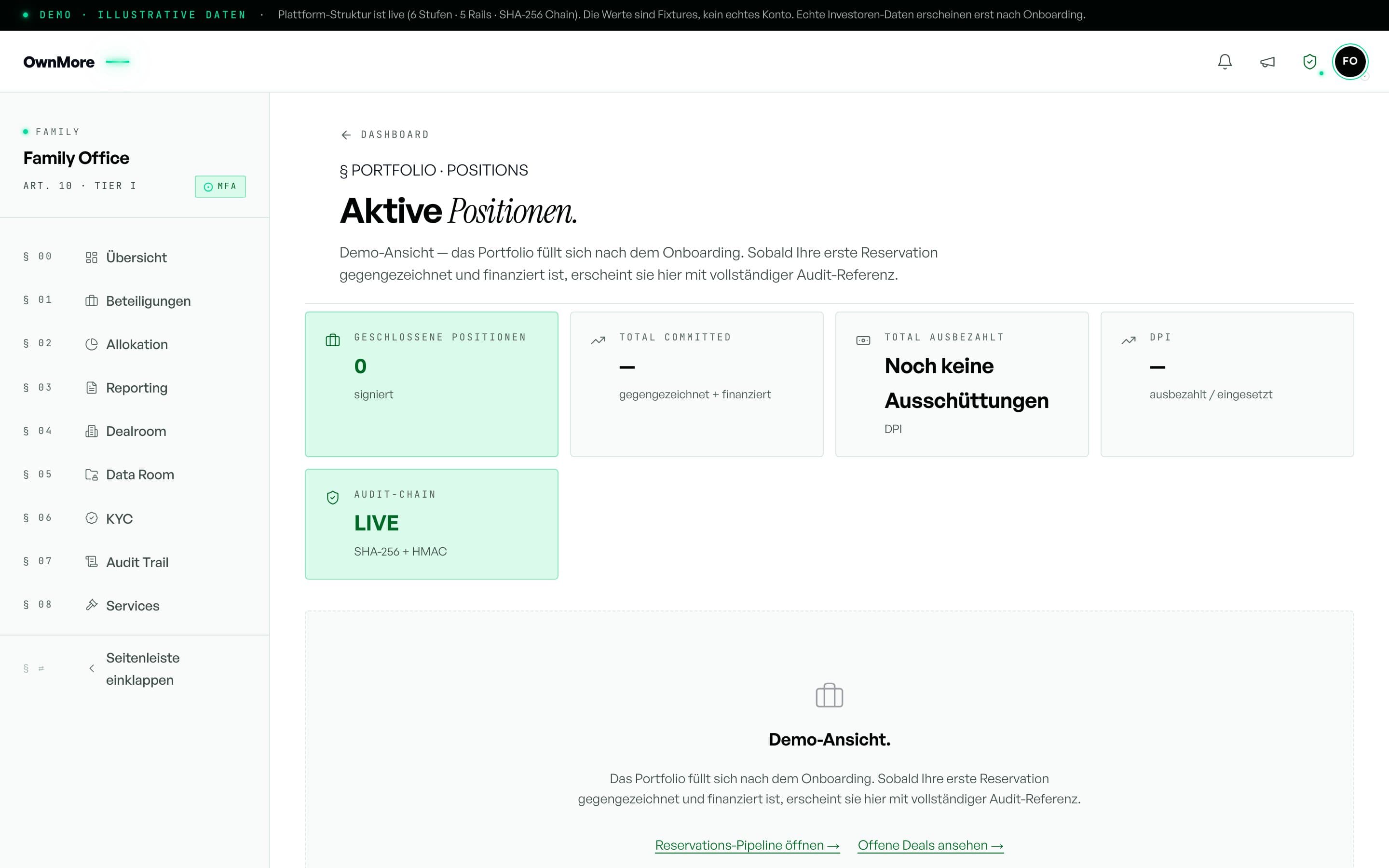
Task: Open the FO user avatar menu
Action: coord(1349,61)
